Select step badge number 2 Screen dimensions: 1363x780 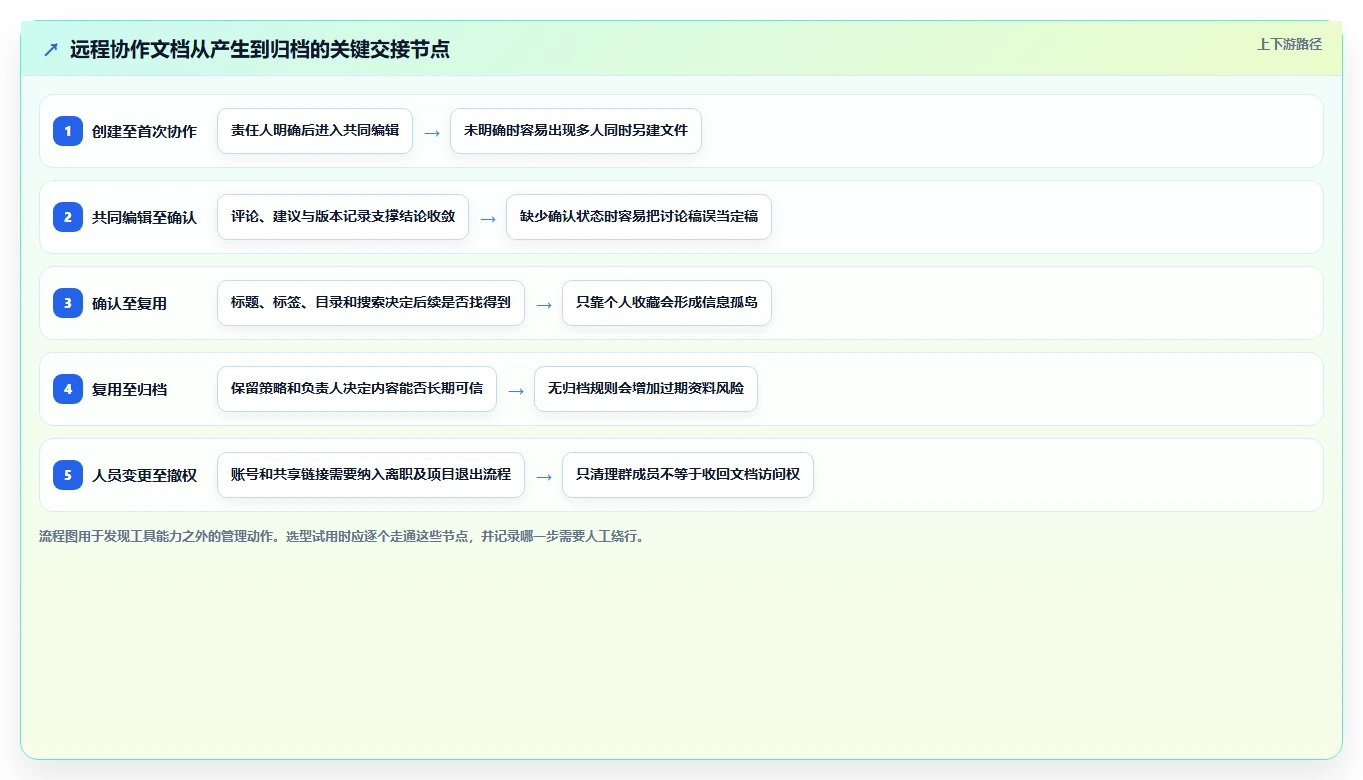point(68,217)
